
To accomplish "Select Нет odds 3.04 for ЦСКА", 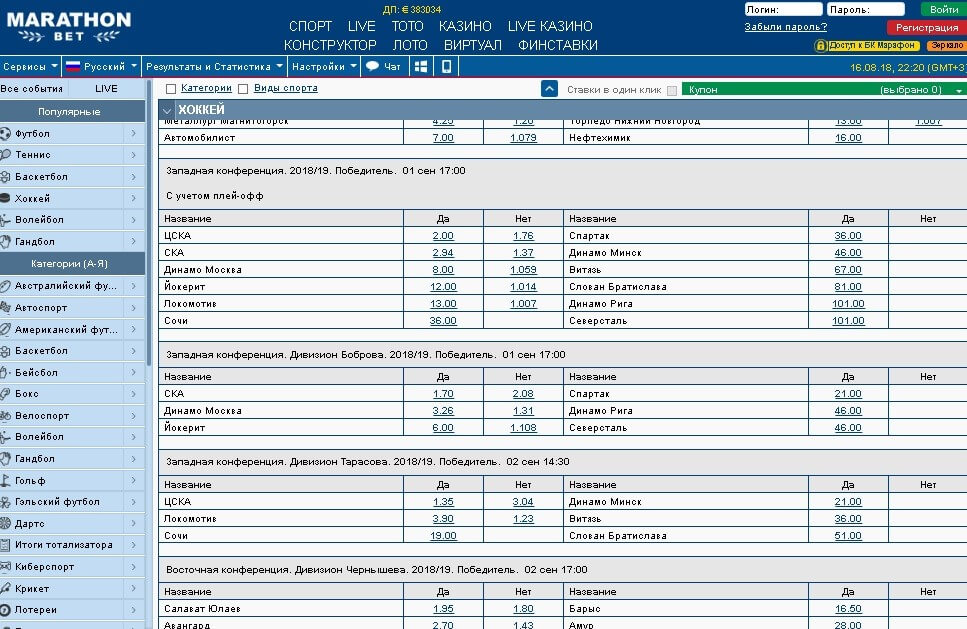I will [523, 502].
